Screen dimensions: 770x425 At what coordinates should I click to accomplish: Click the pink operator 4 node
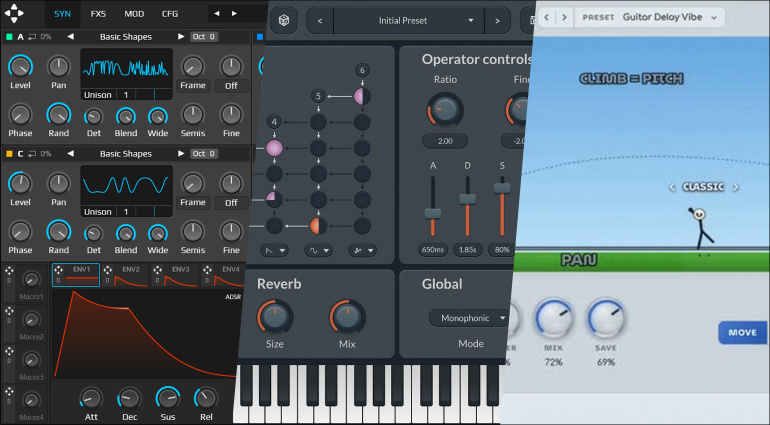[274, 147]
